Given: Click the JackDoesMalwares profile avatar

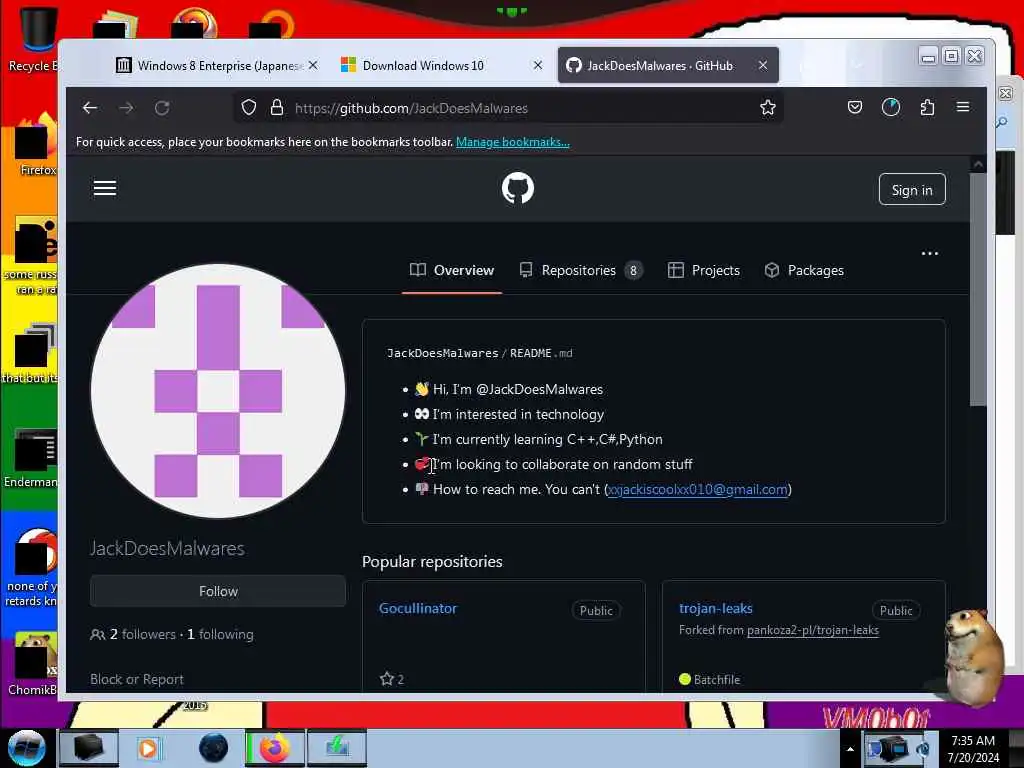Looking at the screenshot, I should tap(218, 391).
